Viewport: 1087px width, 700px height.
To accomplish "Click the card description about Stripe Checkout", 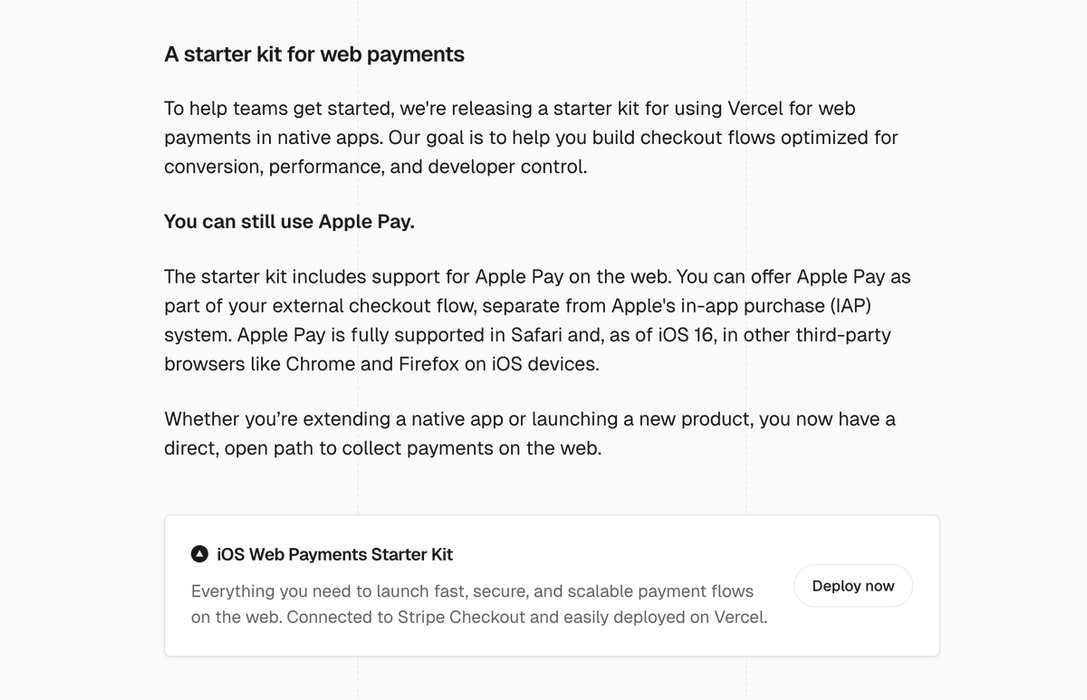I will [x=478, y=604].
